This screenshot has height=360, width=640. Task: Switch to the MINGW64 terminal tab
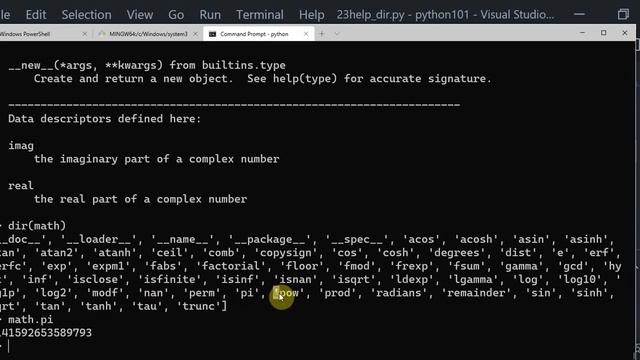pos(148,34)
